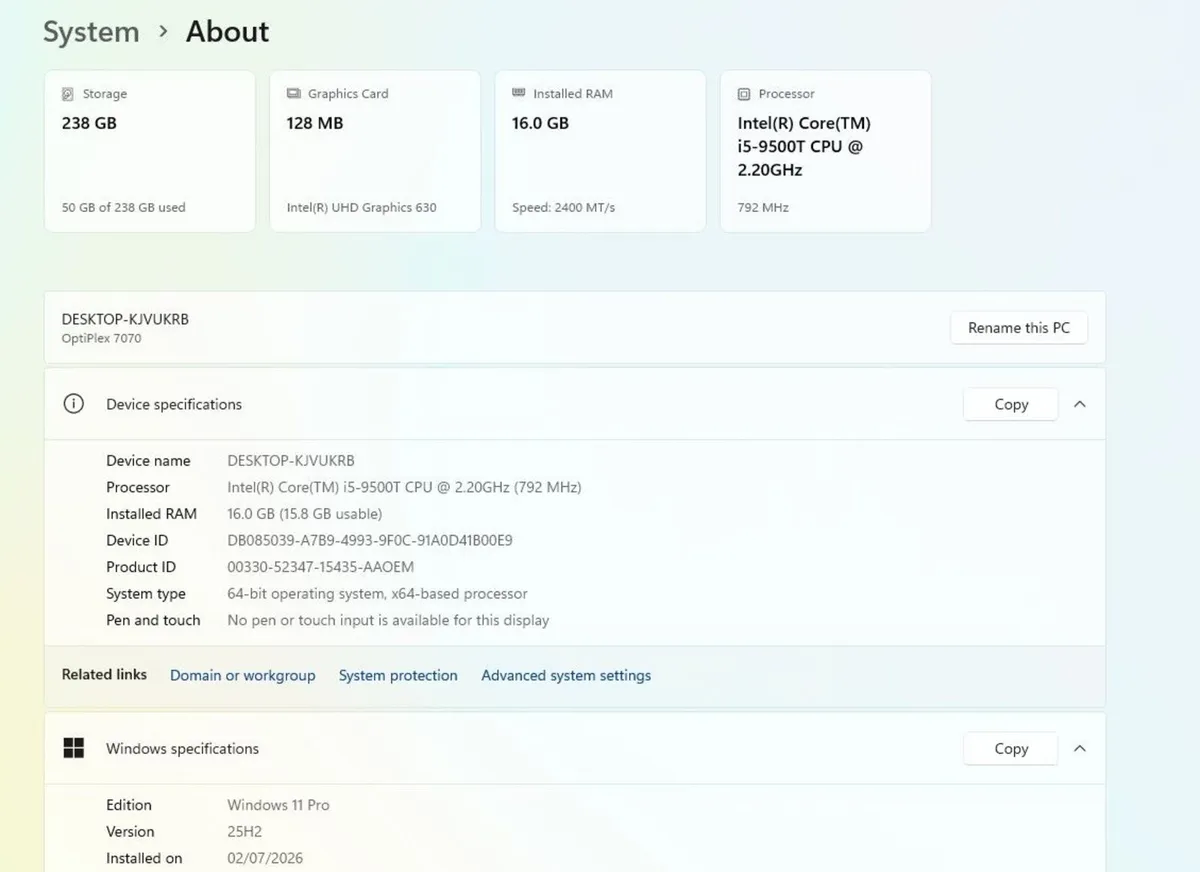
Task: Click the 'System type' label
Action: 146,594
